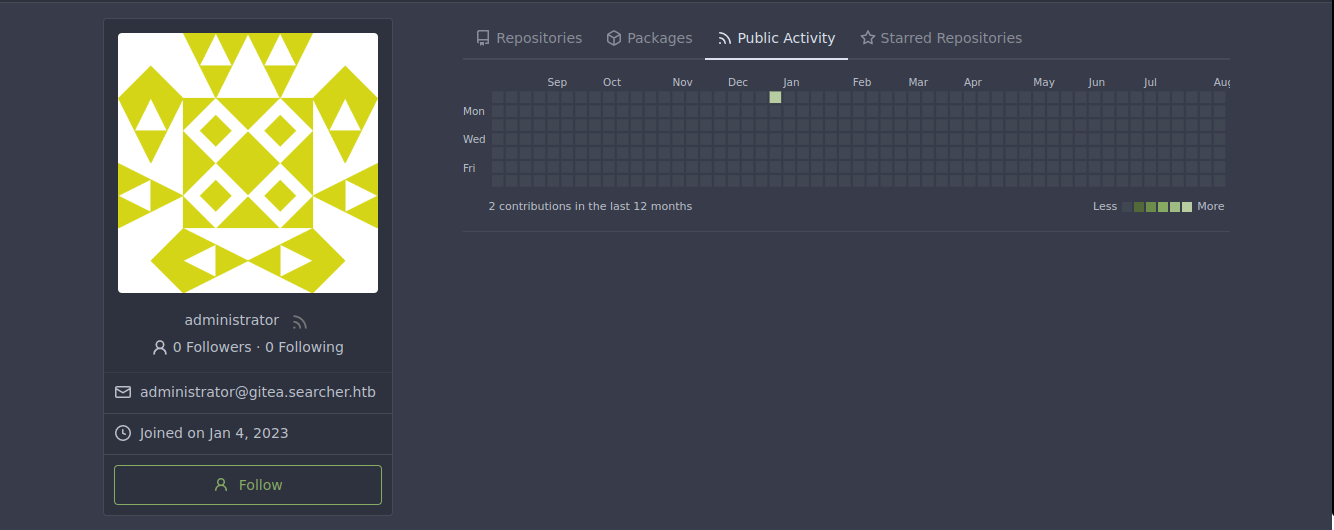This screenshot has width=1334, height=530.
Task: Click the highlighted green heatmap cell near Jan
Action: (775, 97)
